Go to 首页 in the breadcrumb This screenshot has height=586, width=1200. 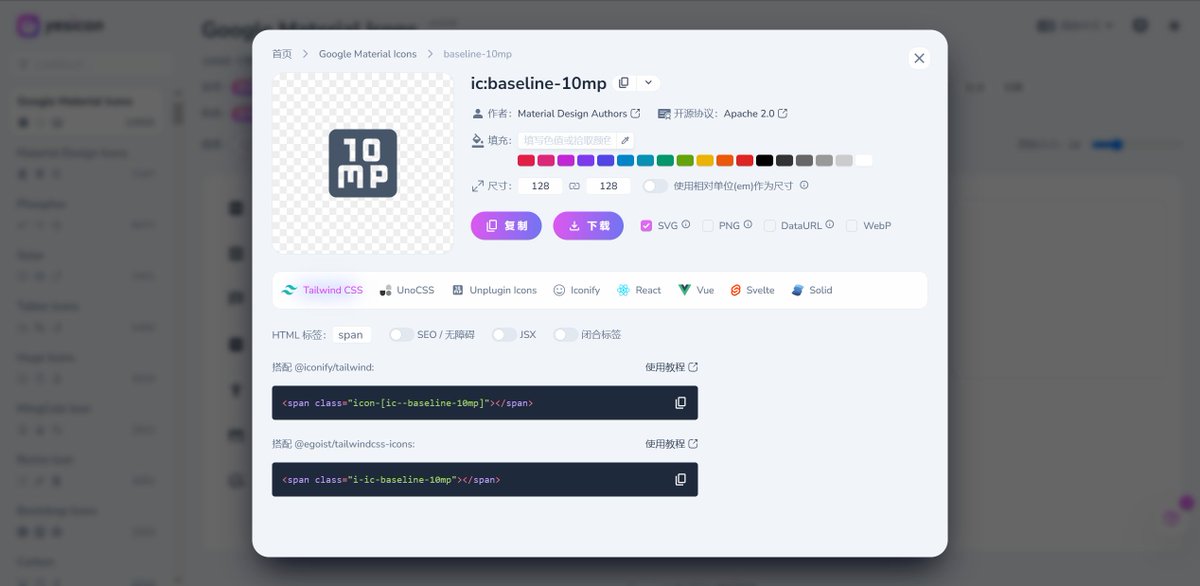[x=282, y=54]
